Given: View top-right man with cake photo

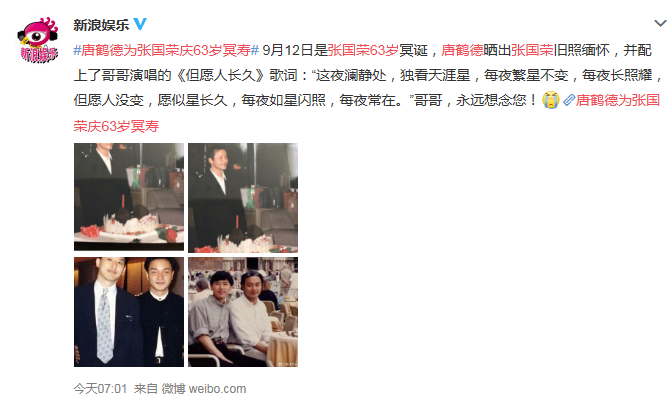Looking at the screenshot, I should click(243, 198).
